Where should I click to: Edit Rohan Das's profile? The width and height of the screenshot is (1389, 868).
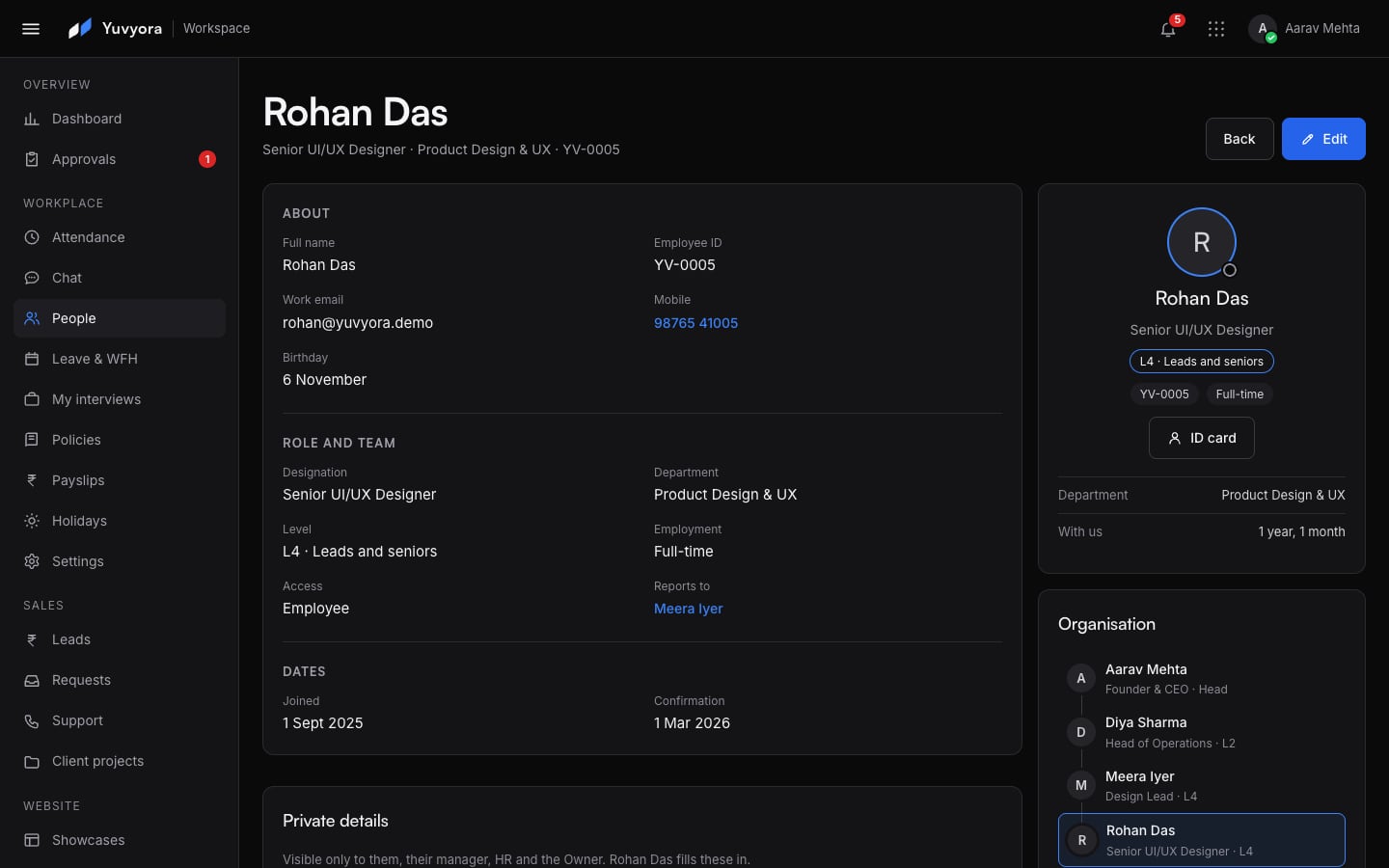point(1323,139)
